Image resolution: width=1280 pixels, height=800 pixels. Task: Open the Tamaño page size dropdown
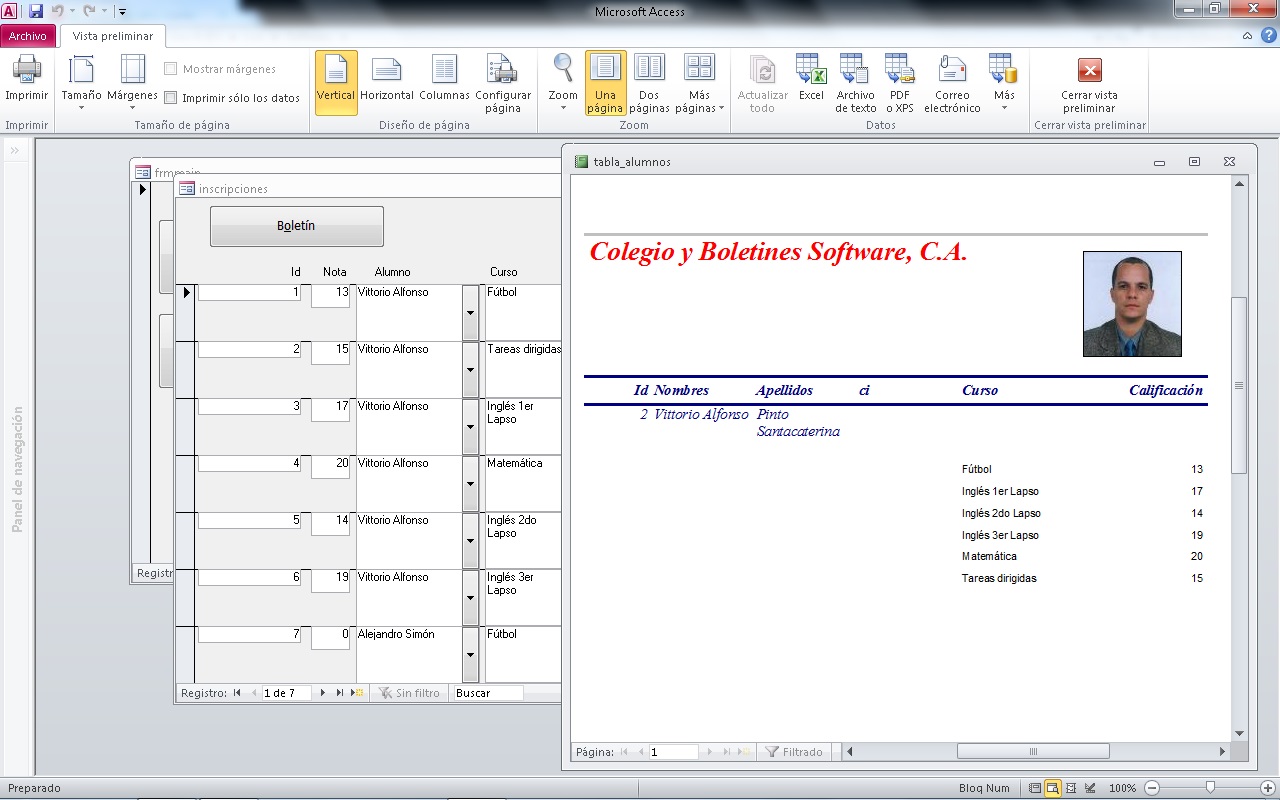pyautogui.click(x=81, y=83)
